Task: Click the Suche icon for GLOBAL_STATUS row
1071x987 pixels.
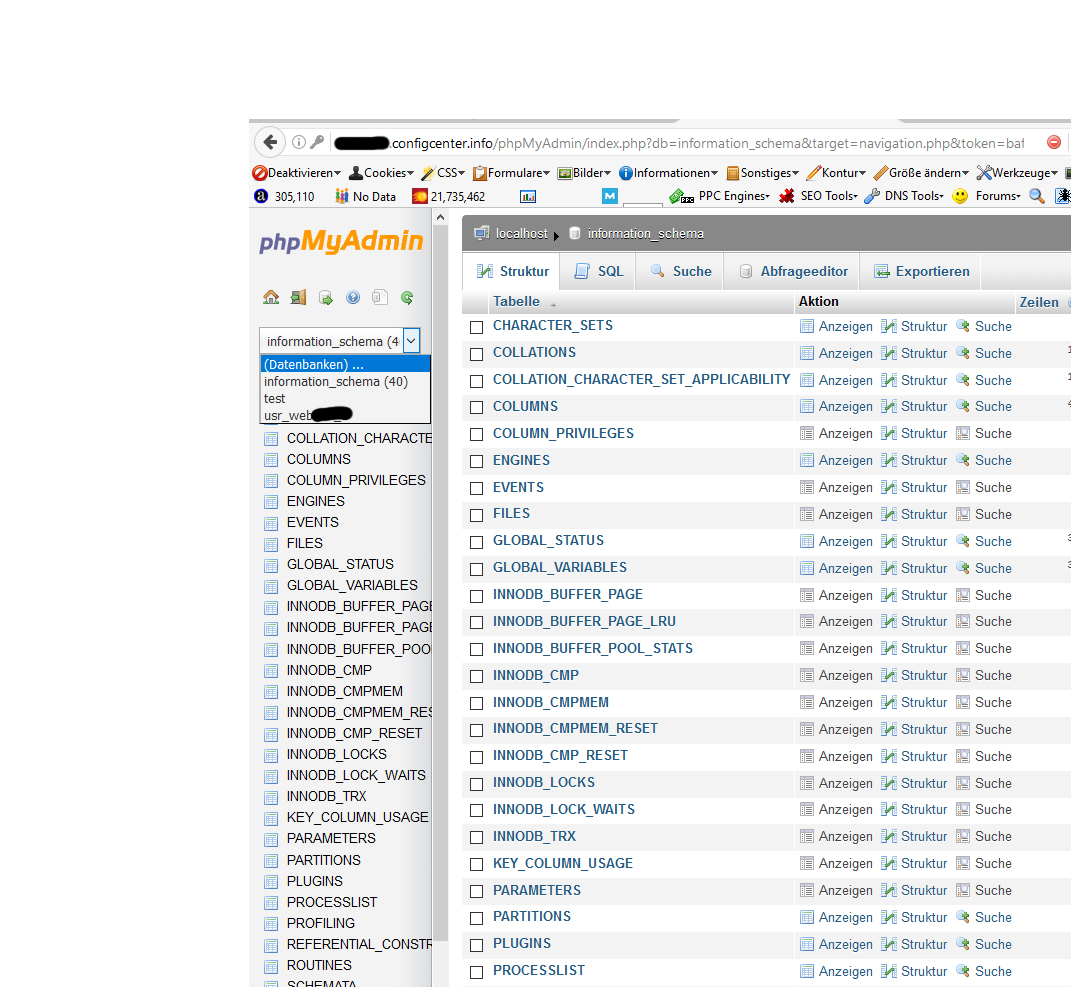Action: coord(963,540)
